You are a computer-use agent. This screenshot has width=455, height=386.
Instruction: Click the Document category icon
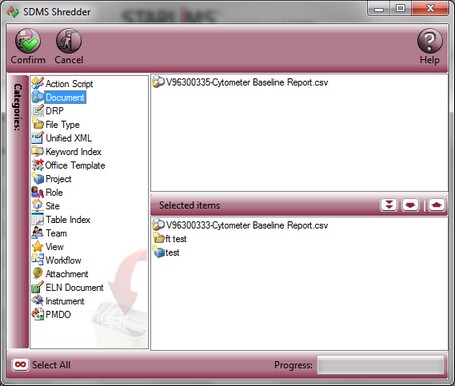(x=38, y=97)
